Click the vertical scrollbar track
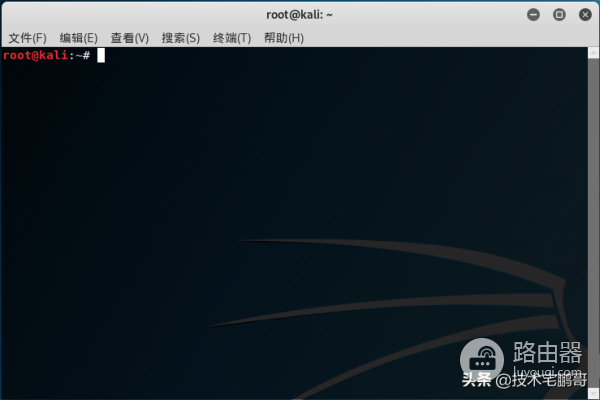Viewport: 600px width, 400px height. [x=593, y=223]
